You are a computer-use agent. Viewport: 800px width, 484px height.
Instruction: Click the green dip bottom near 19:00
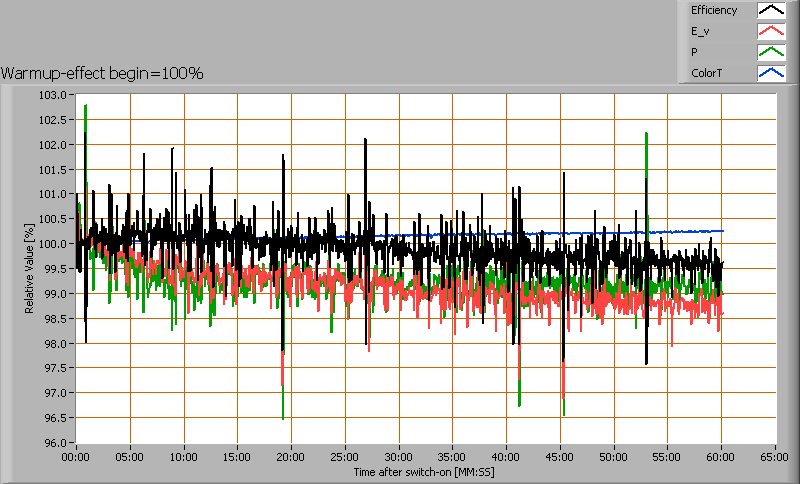click(283, 417)
